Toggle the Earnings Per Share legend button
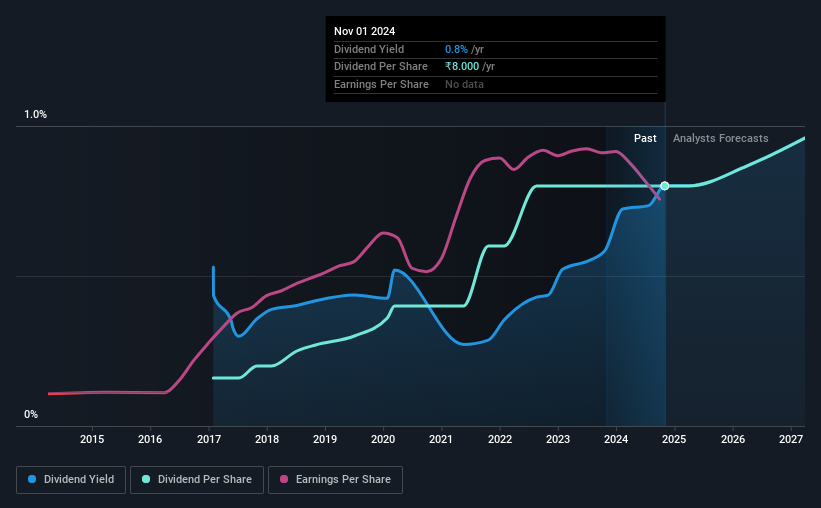 335,480
